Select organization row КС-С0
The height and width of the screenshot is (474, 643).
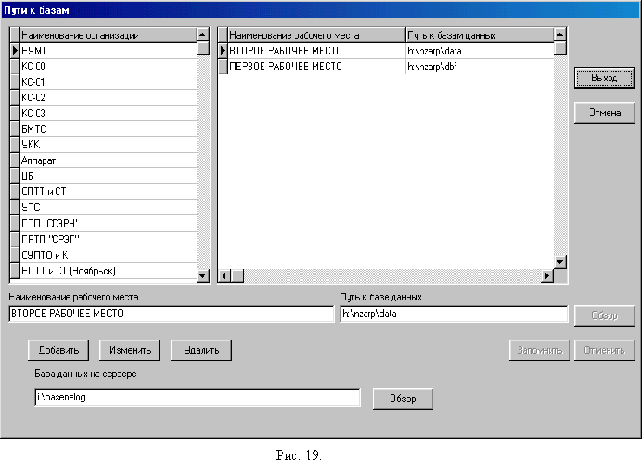click(109, 66)
